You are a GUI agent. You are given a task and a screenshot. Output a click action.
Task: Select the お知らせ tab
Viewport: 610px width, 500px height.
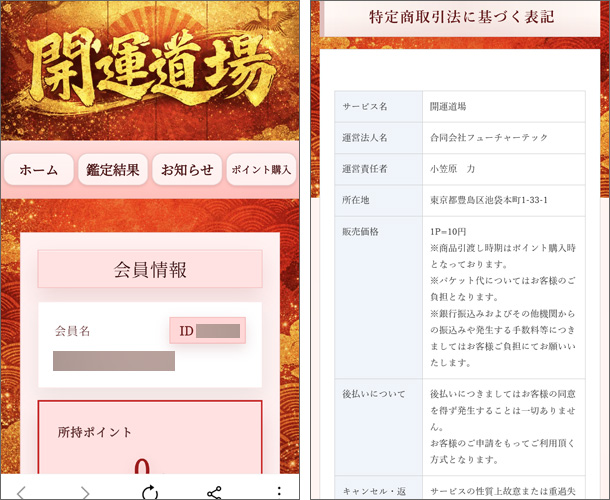(187, 170)
